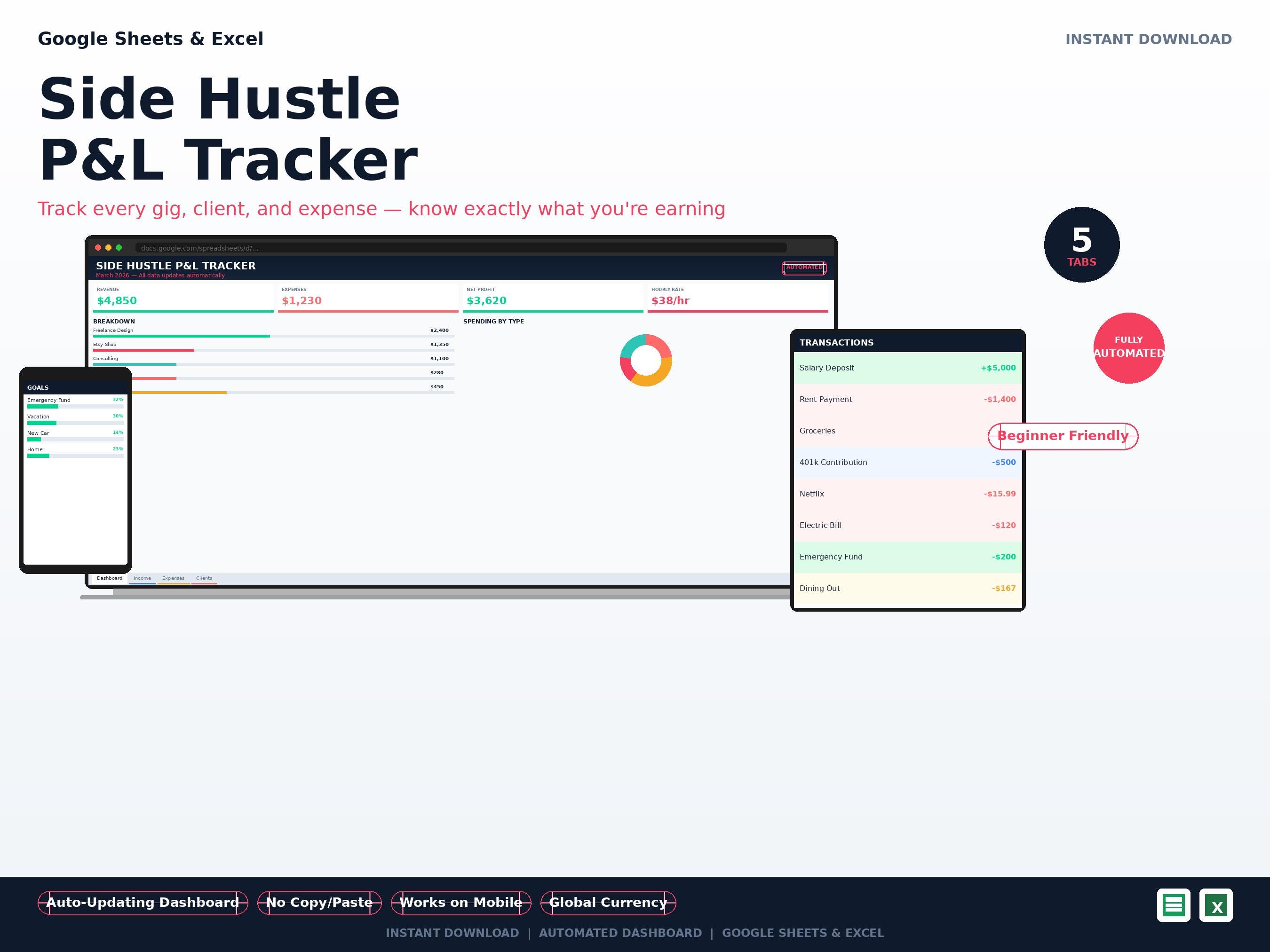Click the Beginner Friendly tag
The width and height of the screenshot is (1270, 952).
[x=1063, y=436]
